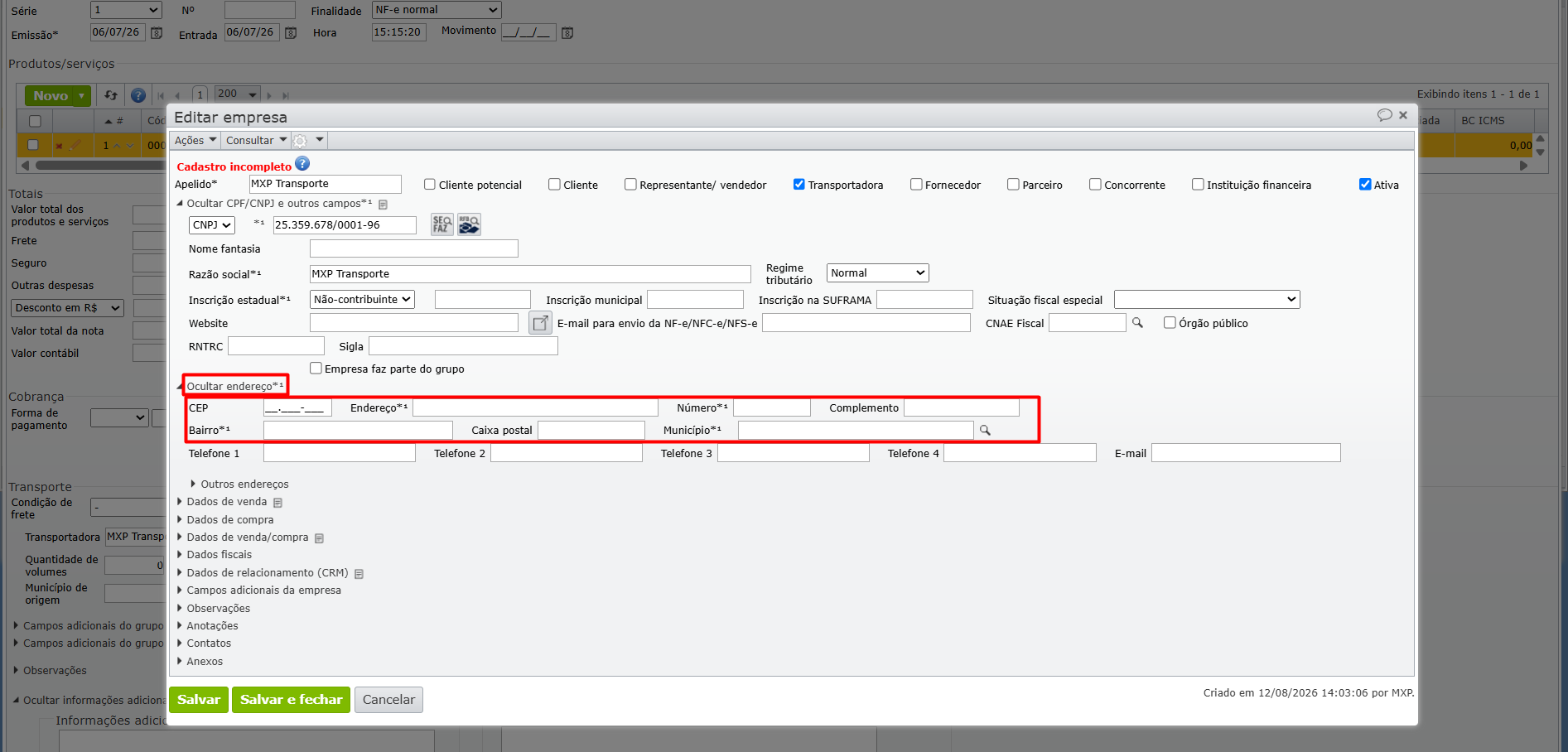Open the Consultar menu

256,141
